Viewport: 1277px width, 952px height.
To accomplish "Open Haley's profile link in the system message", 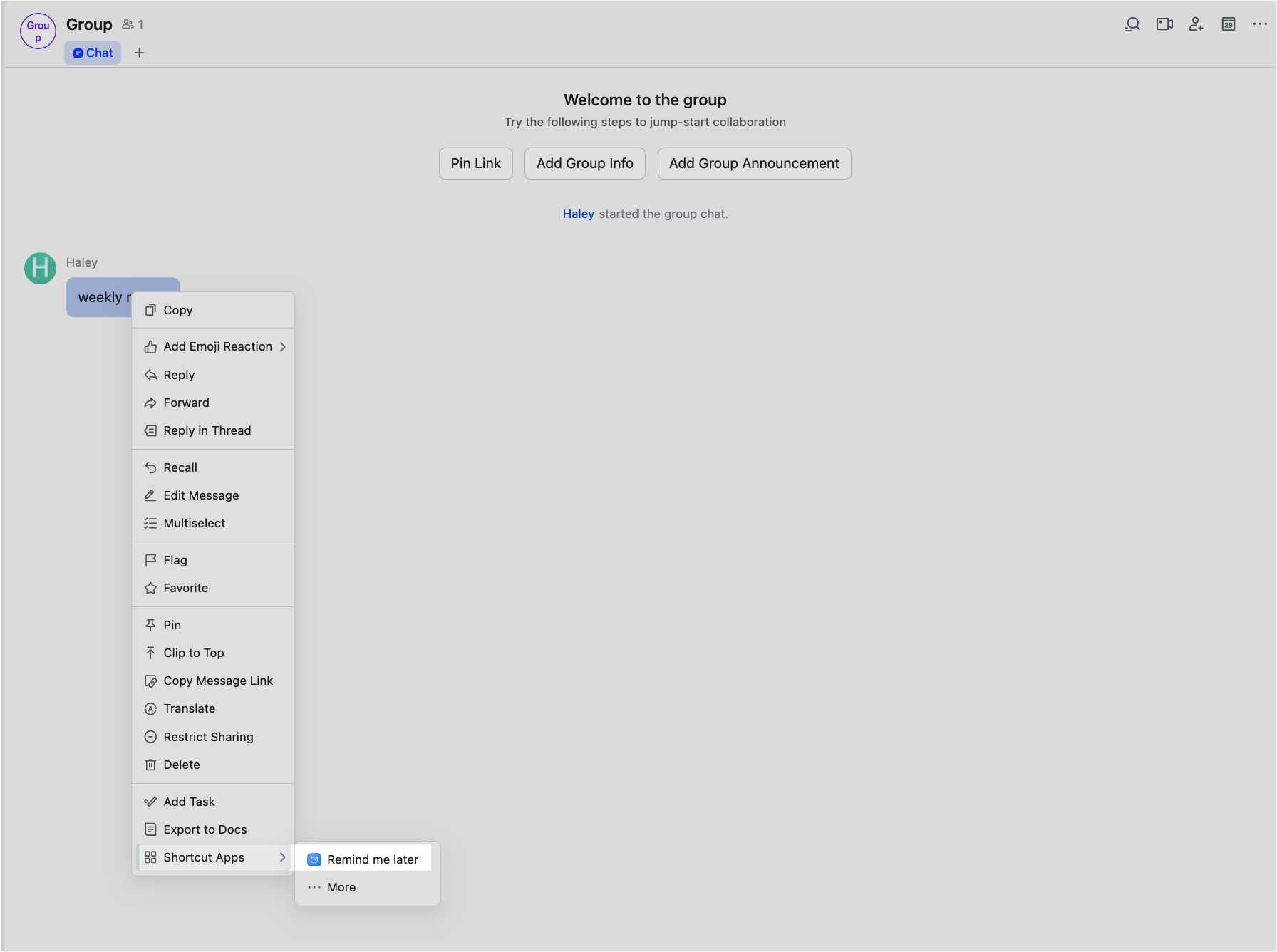I will coord(578,214).
